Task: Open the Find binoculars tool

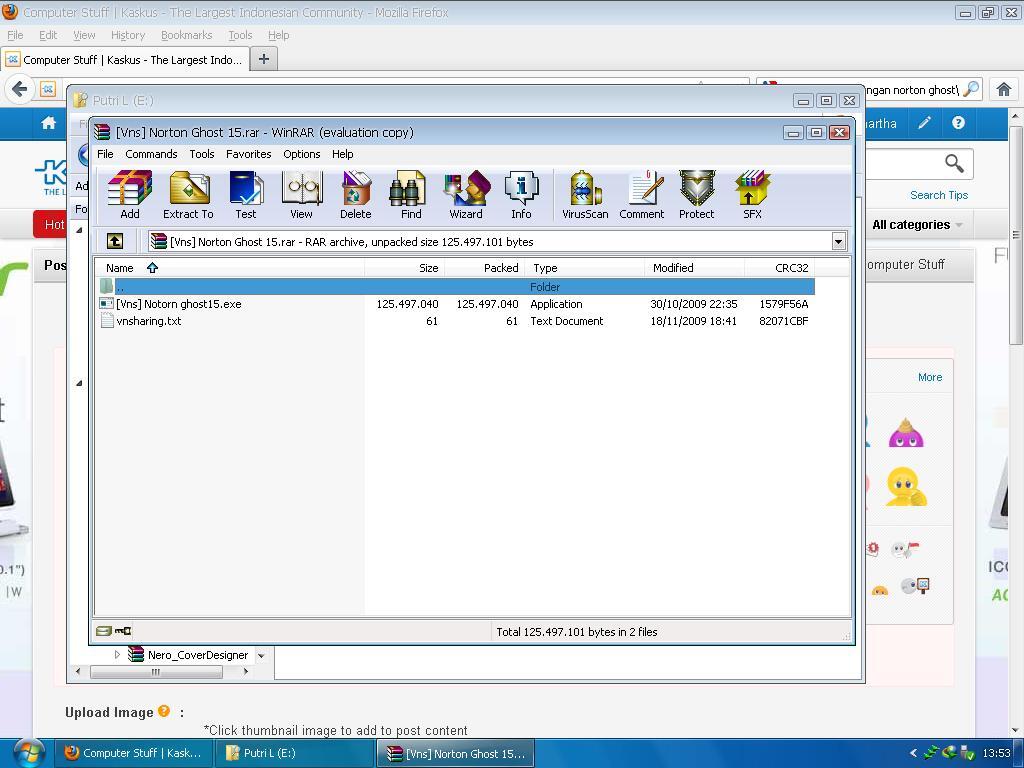Action: coord(410,194)
